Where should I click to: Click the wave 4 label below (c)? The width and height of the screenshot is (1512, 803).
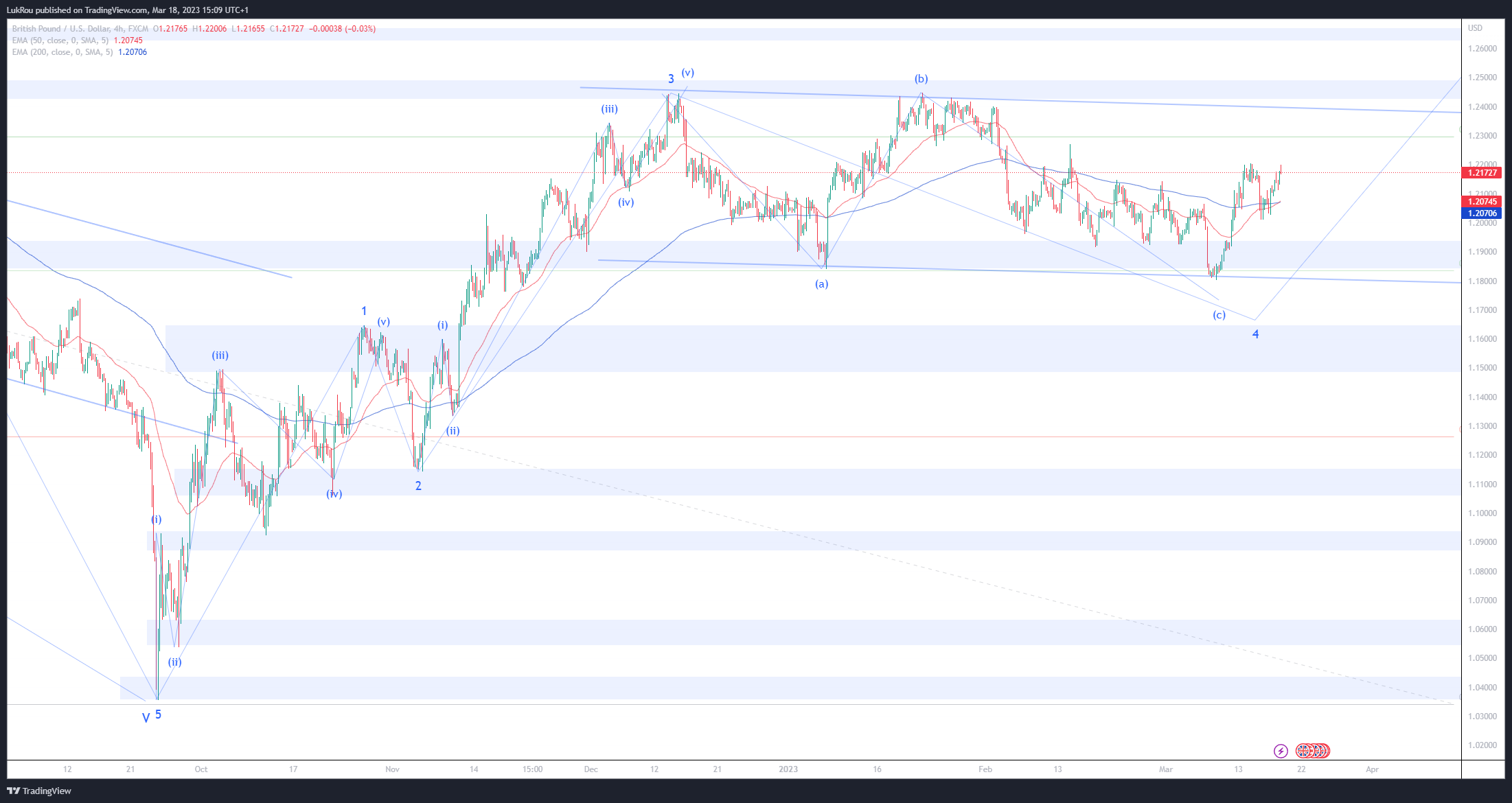click(1256, 334)
